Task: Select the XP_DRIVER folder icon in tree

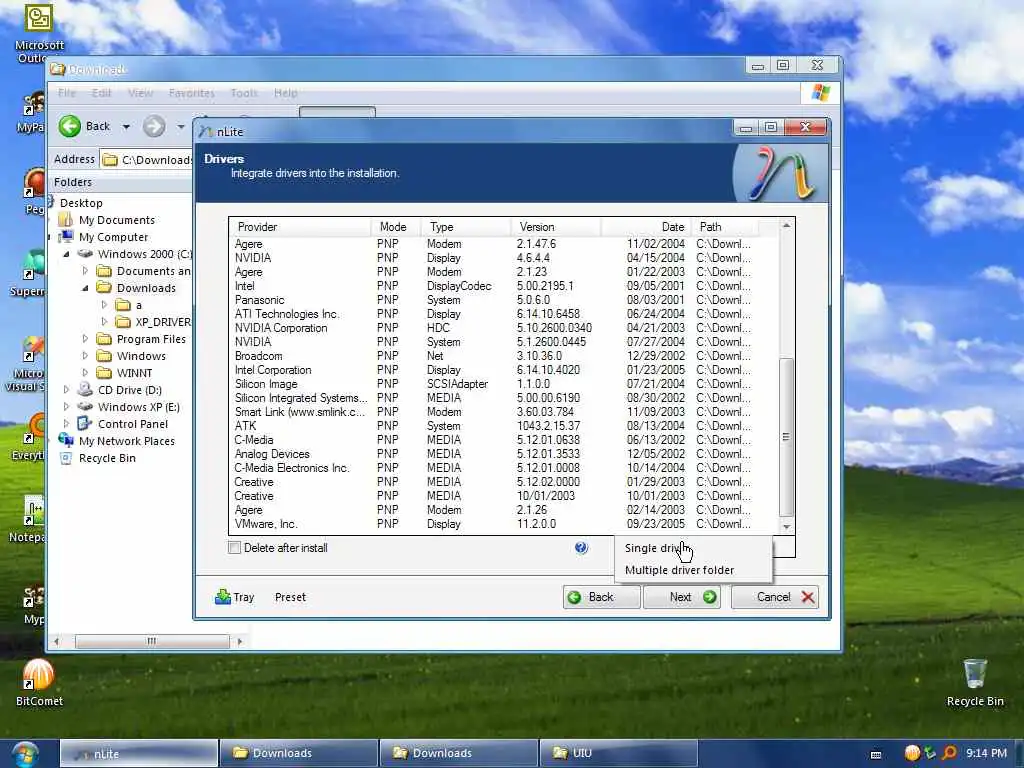Action: [123, 321]
